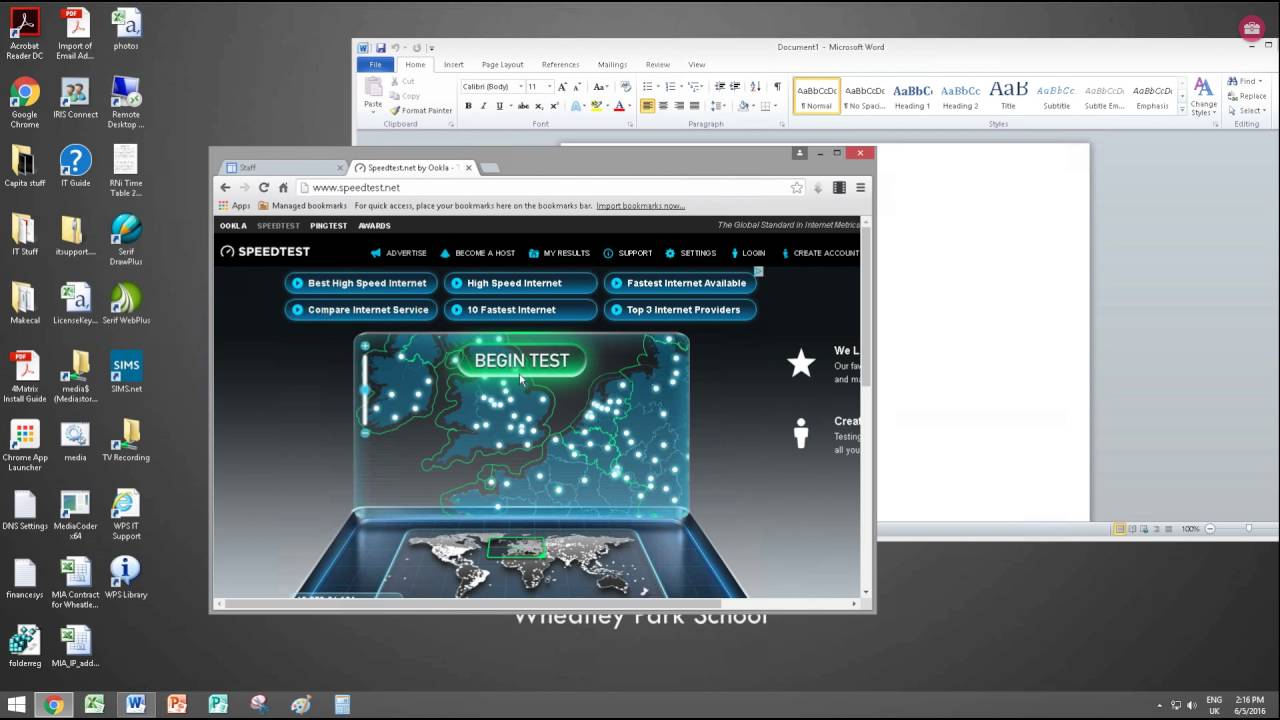
Task: Open PINGTEST from the Ookla top bar
Action: pyautogui.click(x=328, y=226)
